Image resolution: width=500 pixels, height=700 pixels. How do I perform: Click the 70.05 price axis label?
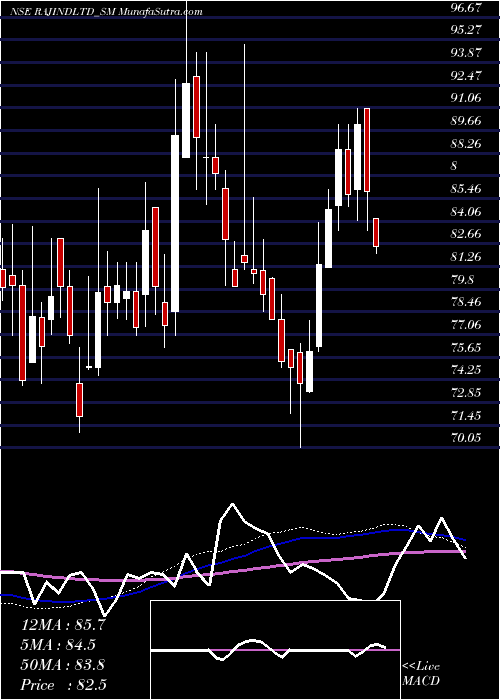467,438
